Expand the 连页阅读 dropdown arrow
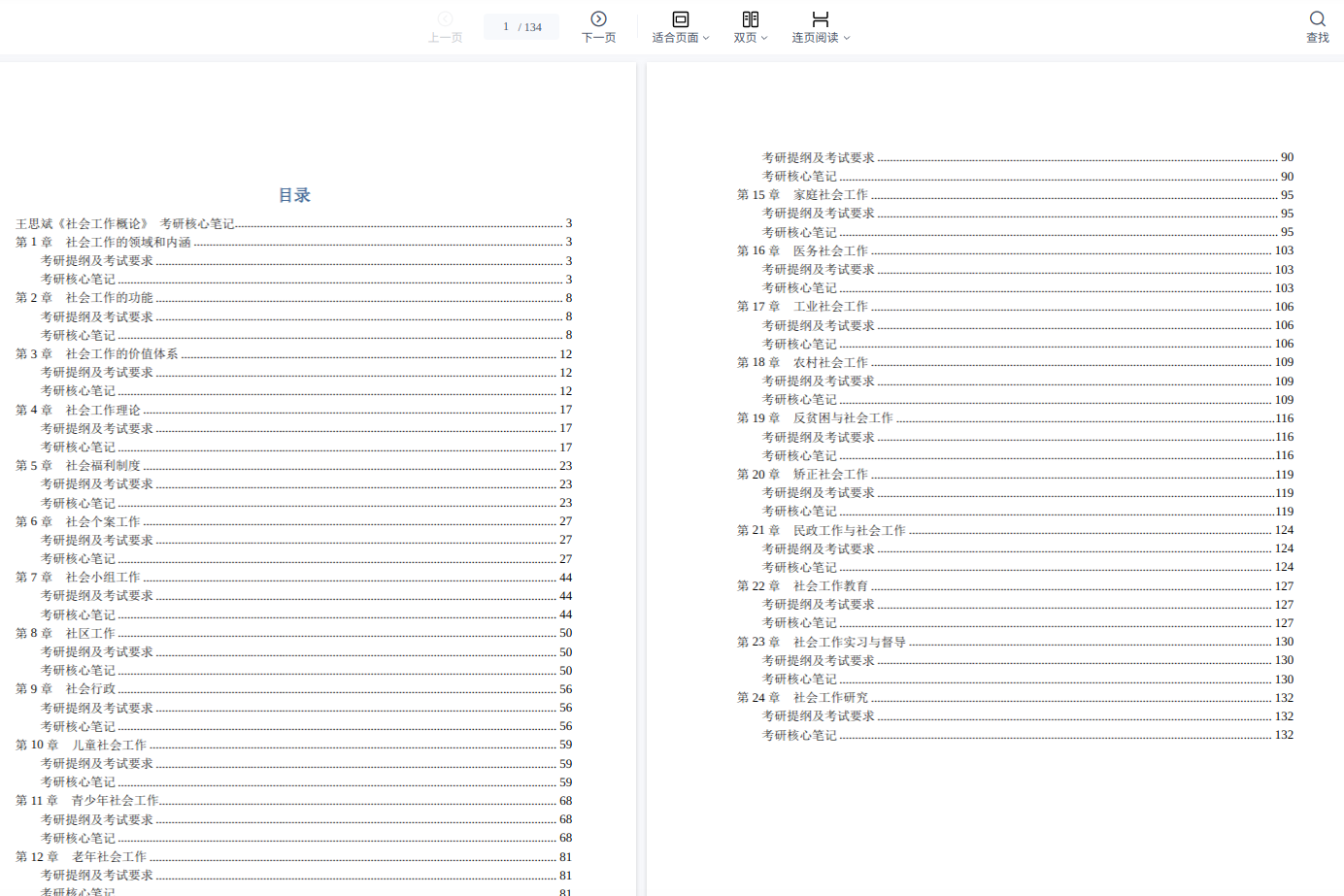 click(x=847, y=38)
